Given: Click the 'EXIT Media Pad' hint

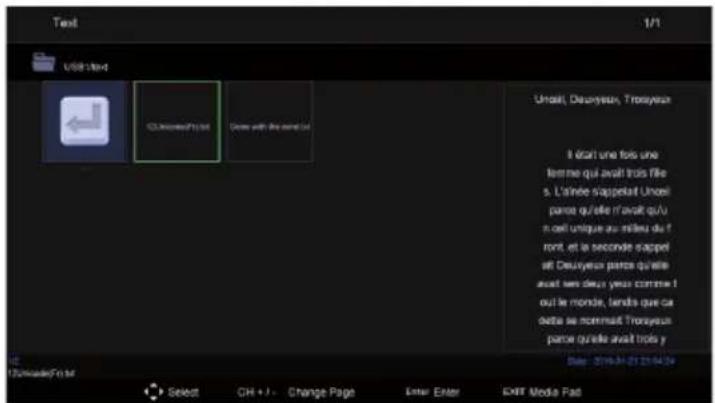Looking at the screenshot, I should coord(542,392).
